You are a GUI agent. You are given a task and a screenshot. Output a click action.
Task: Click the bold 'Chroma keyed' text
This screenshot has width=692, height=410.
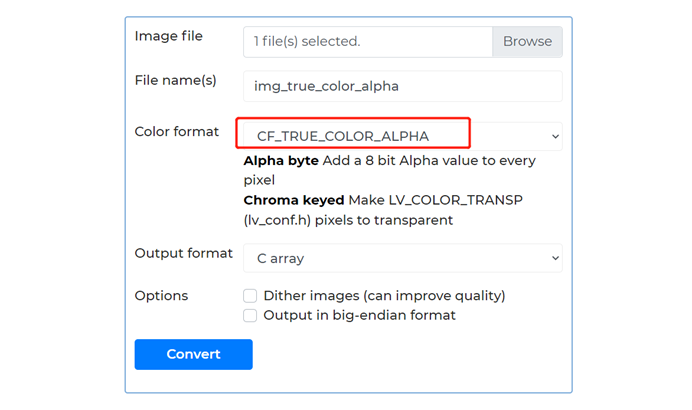click(x=294, y=200)
